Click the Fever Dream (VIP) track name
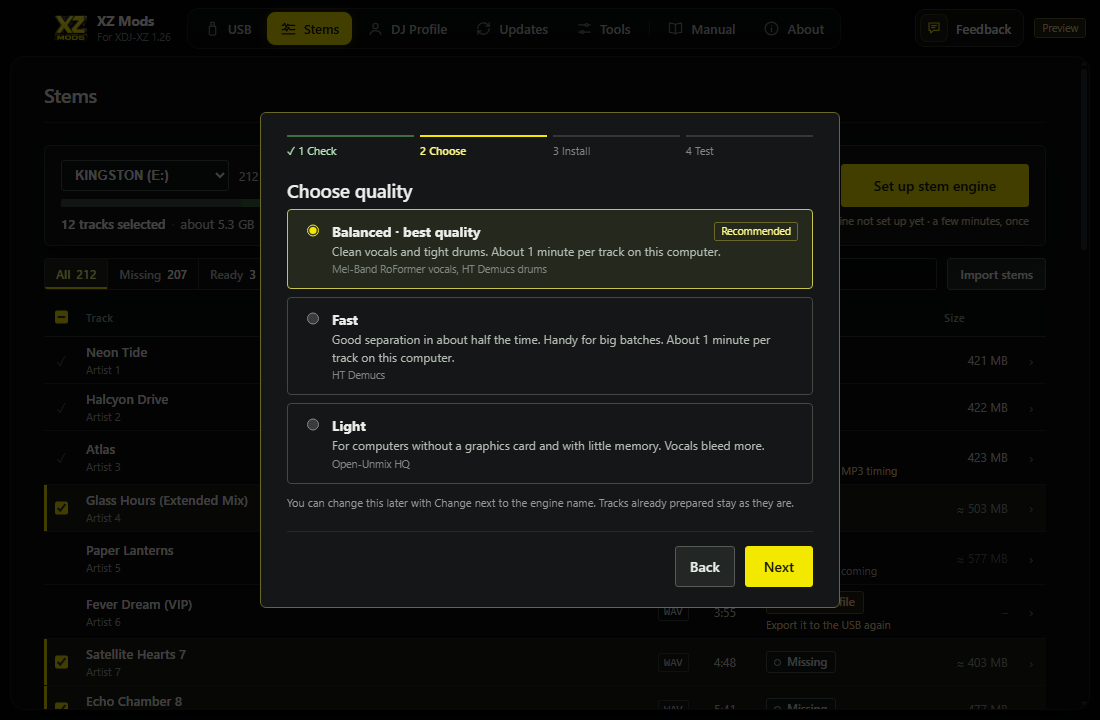The width and height of the screenshot is (1100, 720). (x=139, y=604)
